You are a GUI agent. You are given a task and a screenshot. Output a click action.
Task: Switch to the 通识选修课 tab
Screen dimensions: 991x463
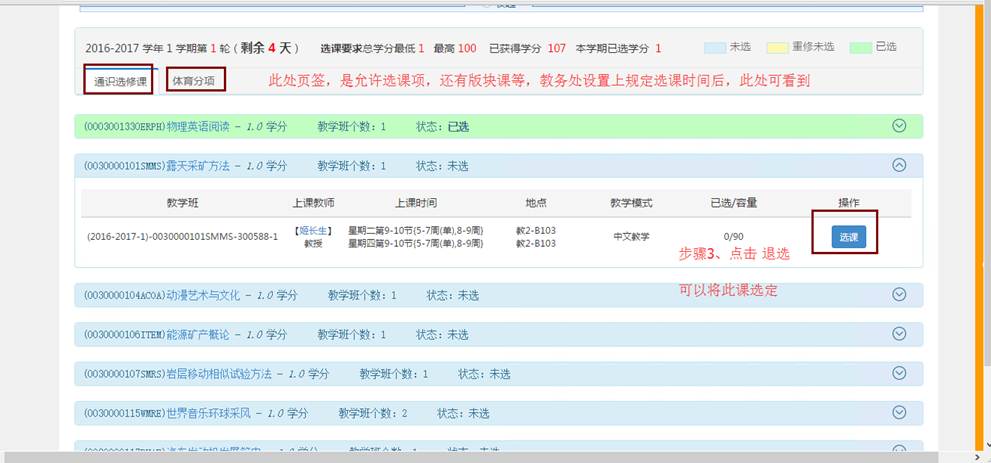[119, 80]
